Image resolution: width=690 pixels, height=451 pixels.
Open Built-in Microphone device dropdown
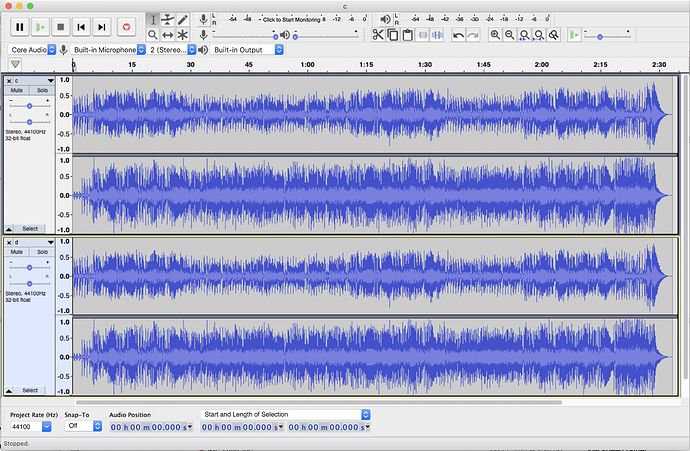(108, 50)
